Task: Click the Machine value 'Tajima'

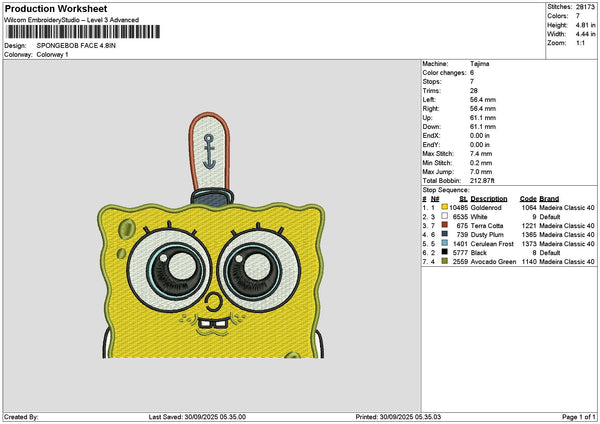Action: 479,64
